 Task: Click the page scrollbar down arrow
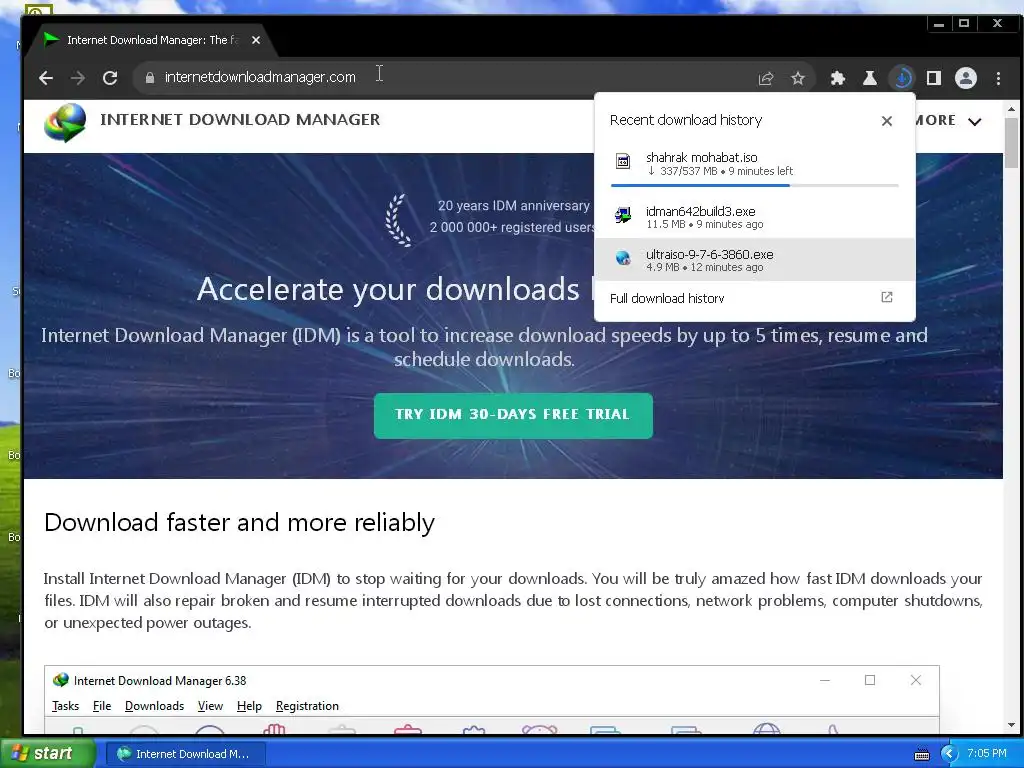pos(1011,725)
